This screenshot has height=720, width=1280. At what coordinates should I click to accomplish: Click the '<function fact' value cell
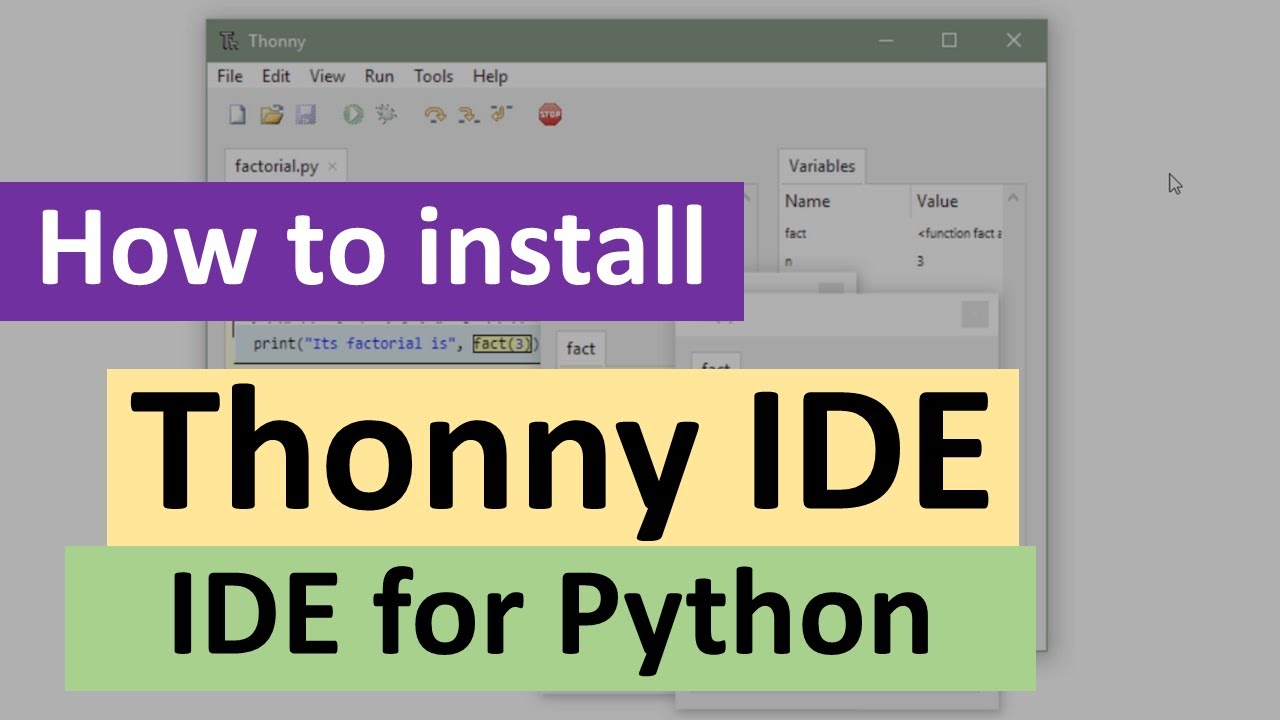959,233
